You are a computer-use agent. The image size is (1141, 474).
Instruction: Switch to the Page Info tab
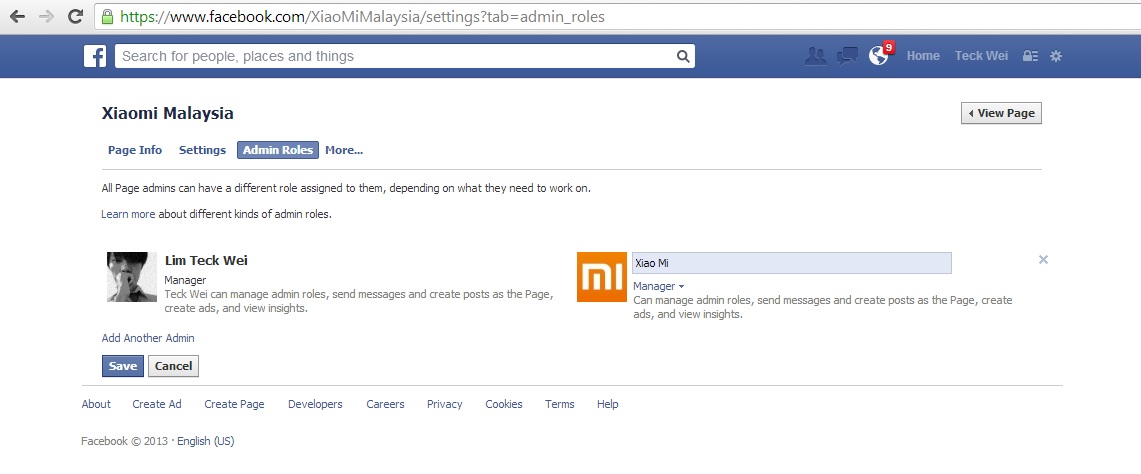[x=135, y=150]
